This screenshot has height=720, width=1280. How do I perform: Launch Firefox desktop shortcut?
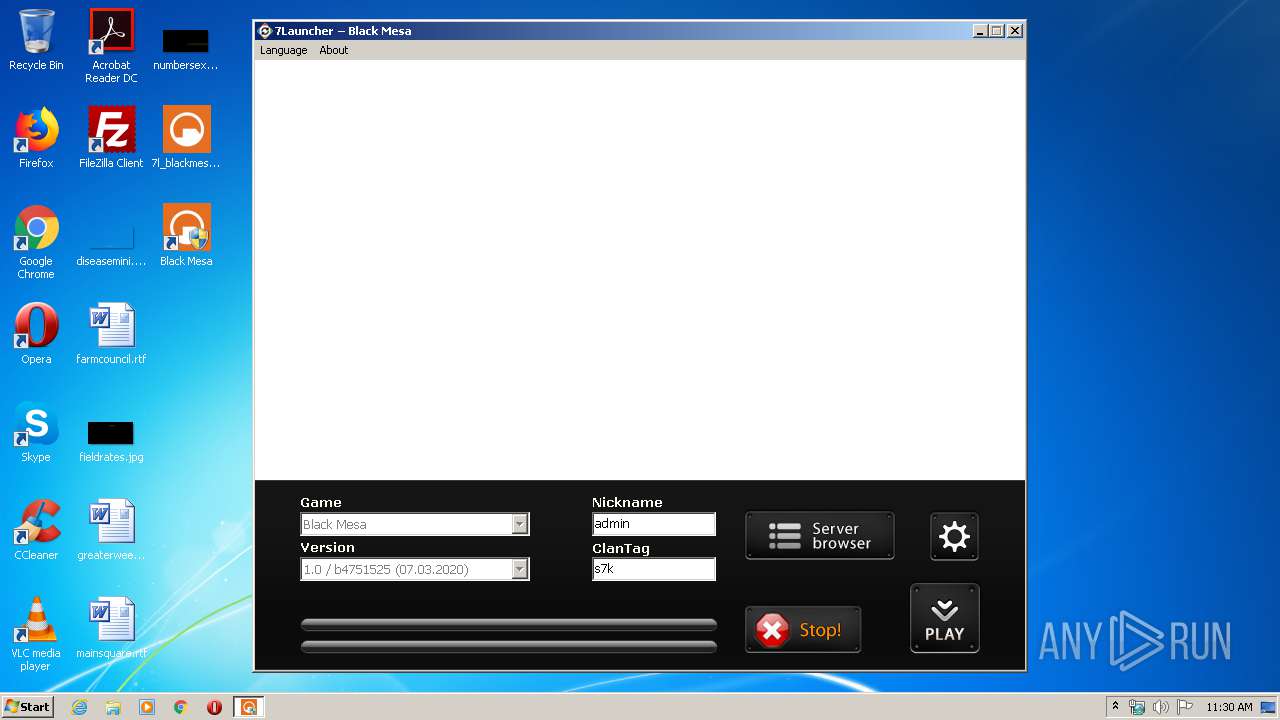click(x=36, y=138)
